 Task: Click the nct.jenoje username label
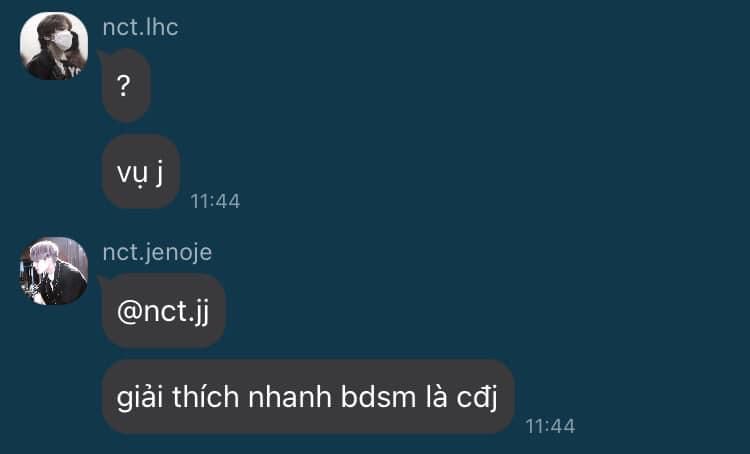pos(157,252)
